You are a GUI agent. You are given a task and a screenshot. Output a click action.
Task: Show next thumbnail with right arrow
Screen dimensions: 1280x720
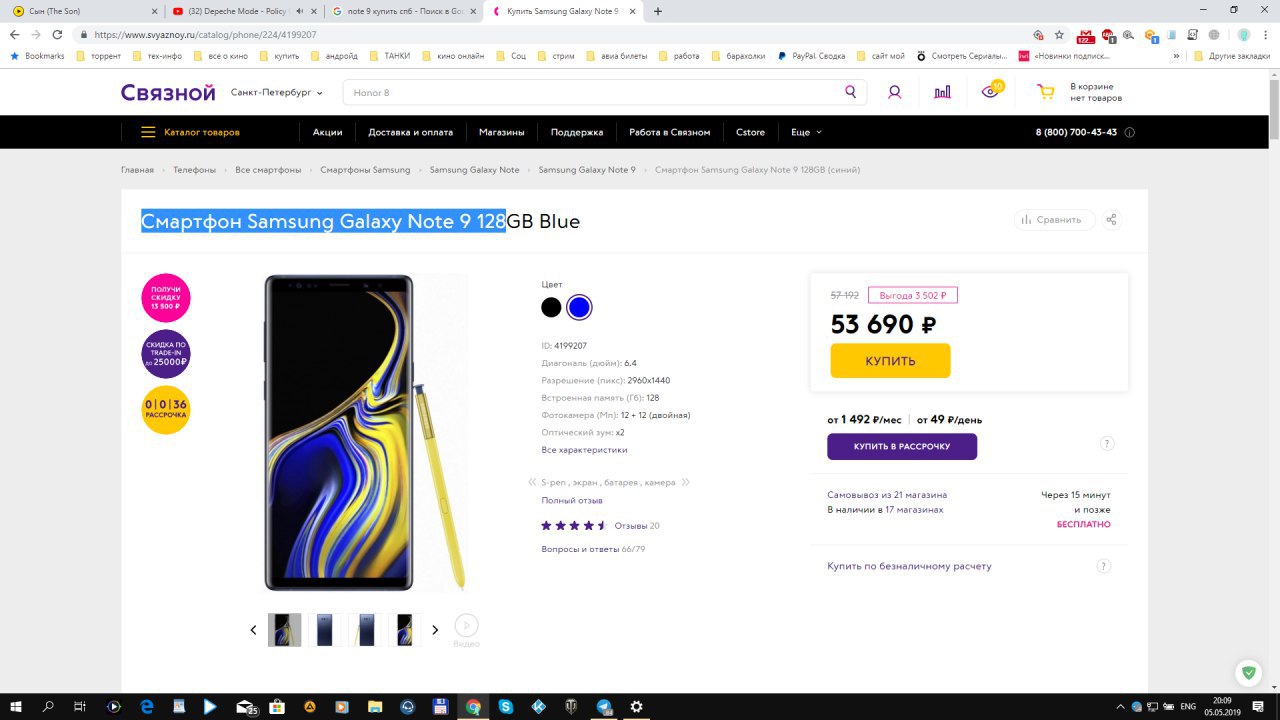pyautogui.click(x=435, y=630)
